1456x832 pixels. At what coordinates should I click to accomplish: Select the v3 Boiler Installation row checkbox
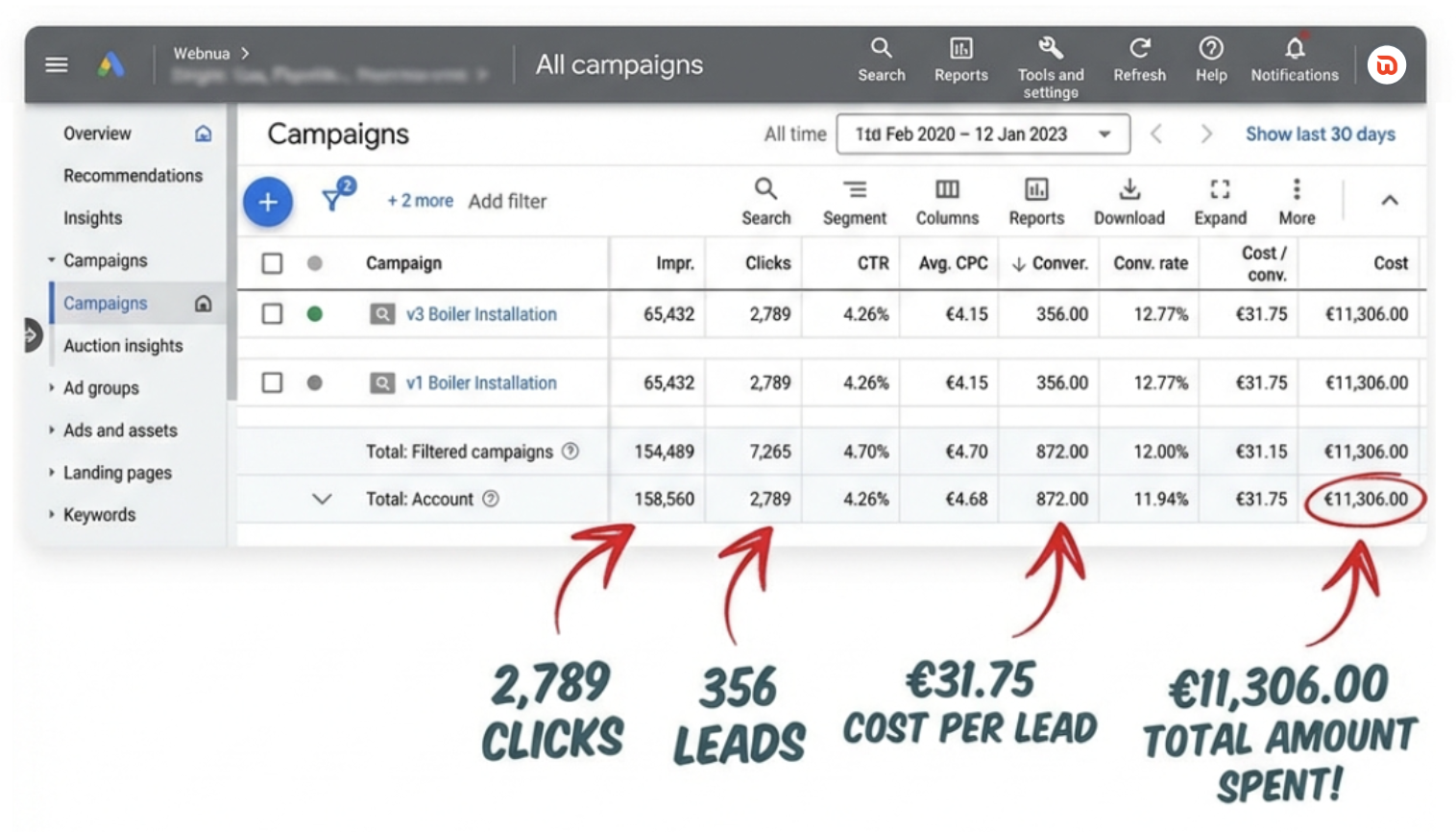[273, 314]
